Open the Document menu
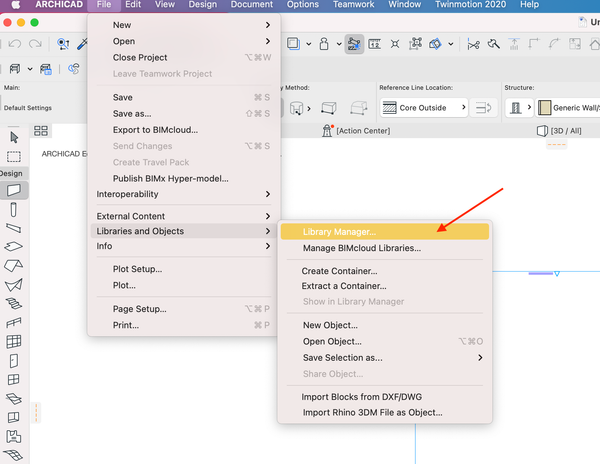Viewport: 600px width, 464px height. [x=251, y=5]
